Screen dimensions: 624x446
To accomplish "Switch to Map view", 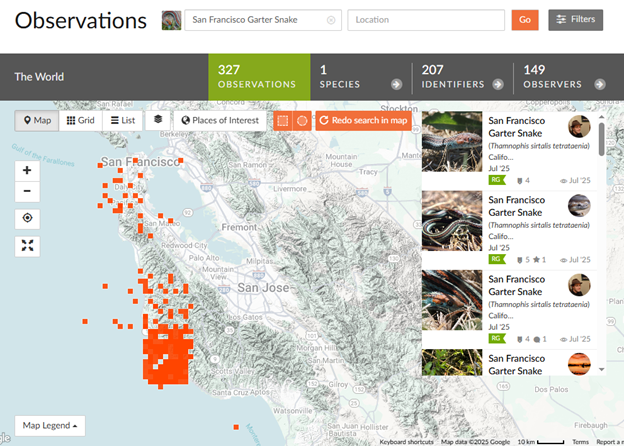I will tap(36, 121).
